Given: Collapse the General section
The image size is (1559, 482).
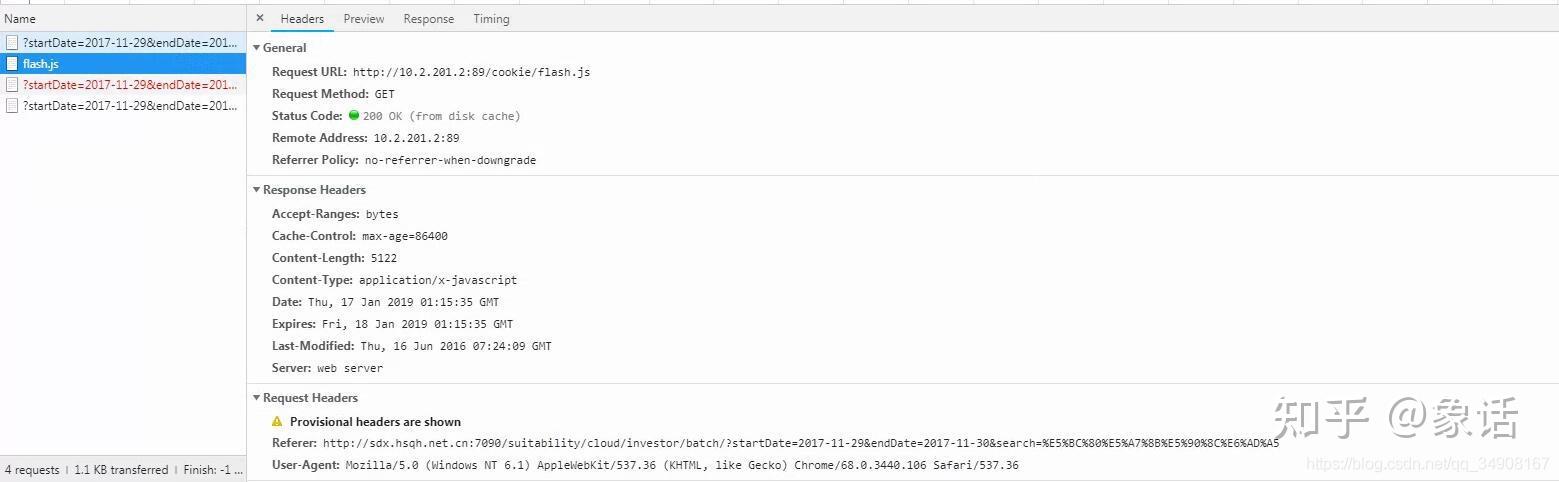Looking at the screenshot, I should point(257,48).
